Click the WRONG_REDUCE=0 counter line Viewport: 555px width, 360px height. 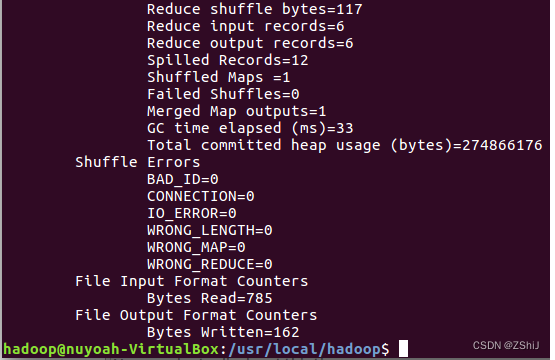point(210,264)
